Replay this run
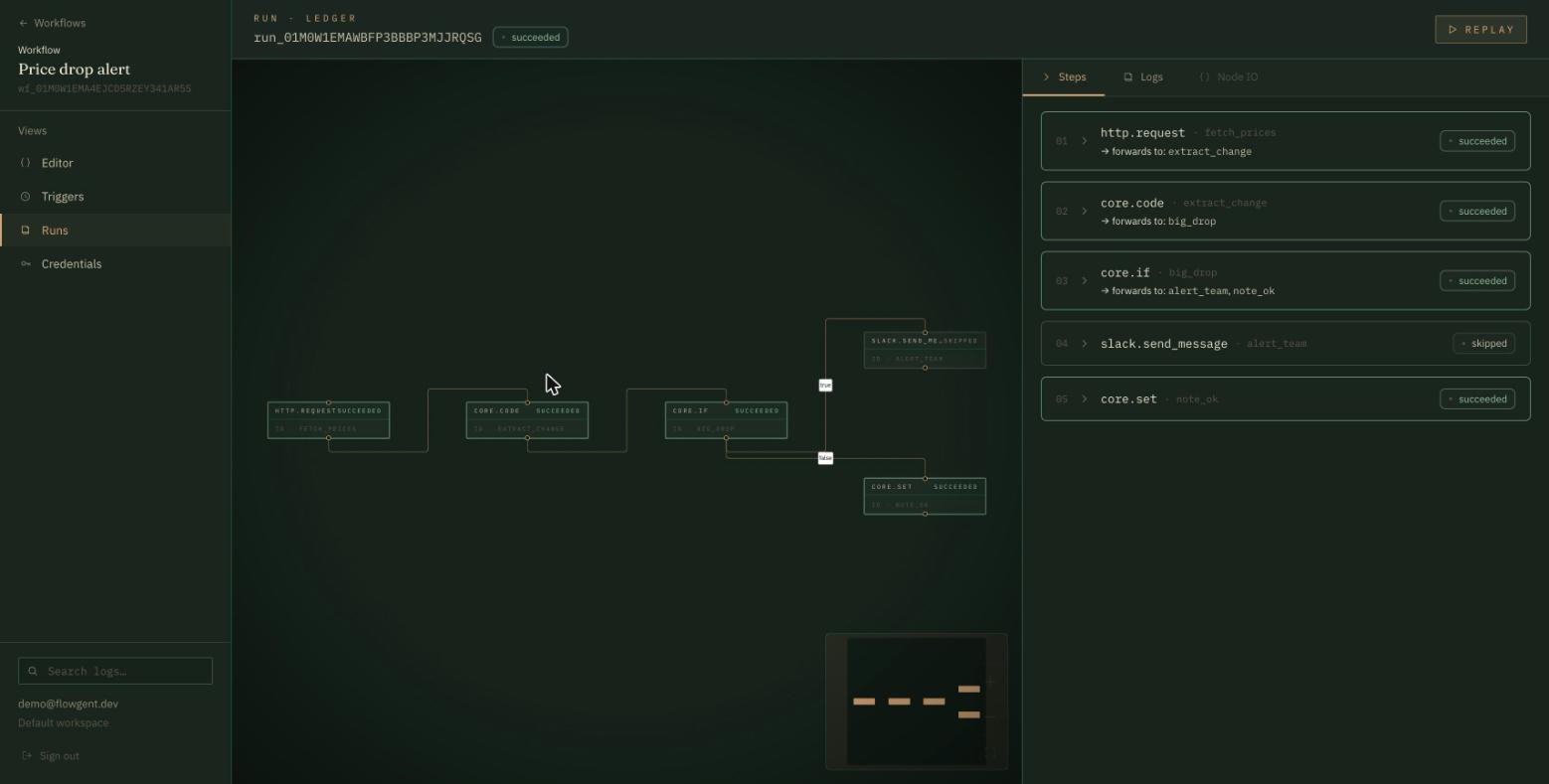1549x784 pixels. (1481, 30)
